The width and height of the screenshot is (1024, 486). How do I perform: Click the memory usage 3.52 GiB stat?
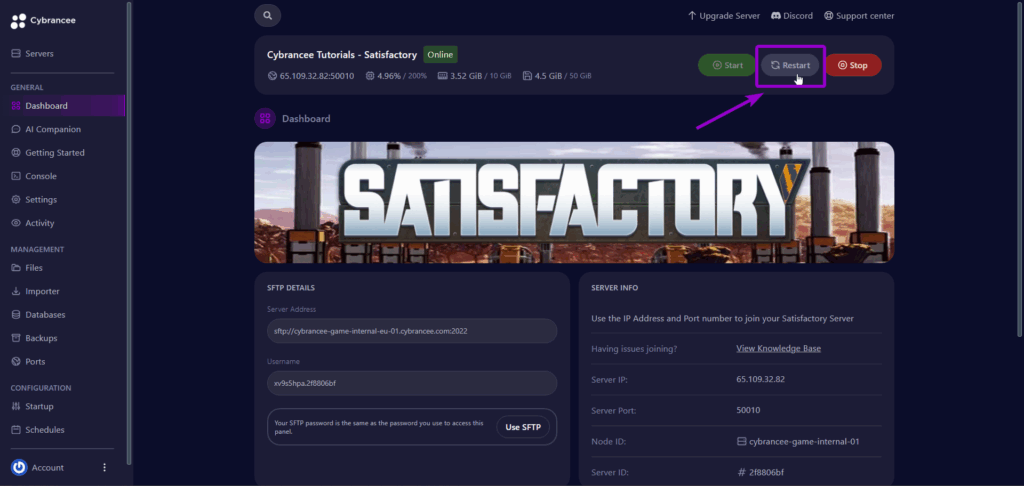pos(475,76)
